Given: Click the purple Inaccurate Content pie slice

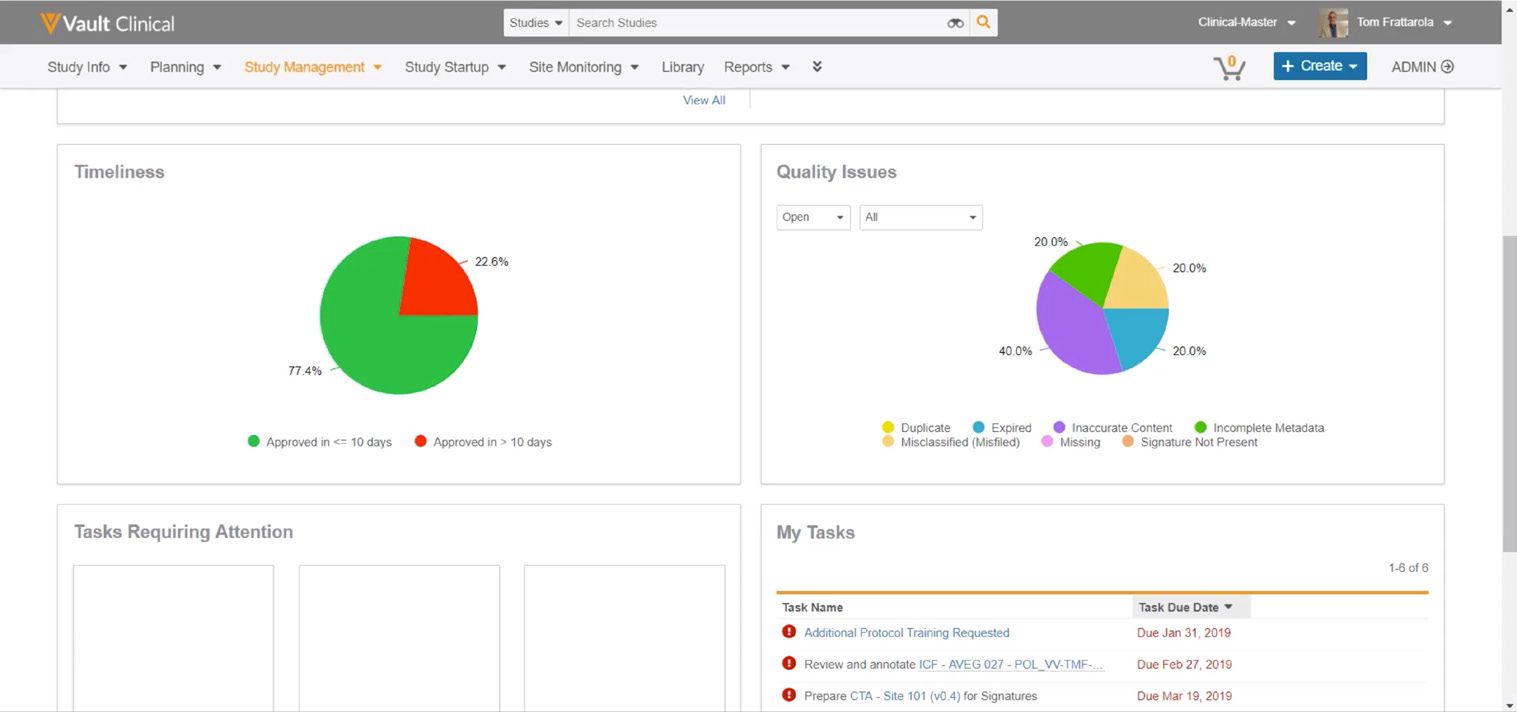Looking at the screenshot, I should [1070, 330].
